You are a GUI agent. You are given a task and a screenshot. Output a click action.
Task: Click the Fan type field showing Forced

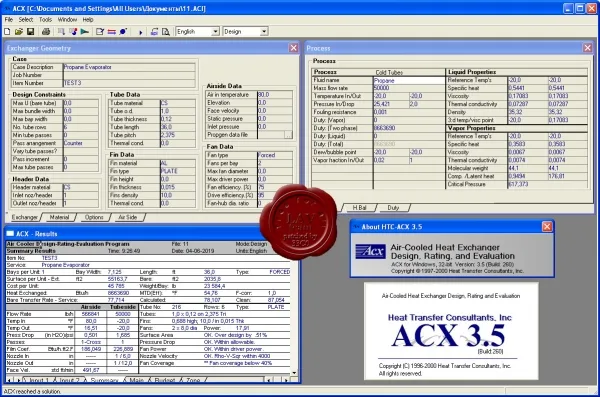pos(275,155)
